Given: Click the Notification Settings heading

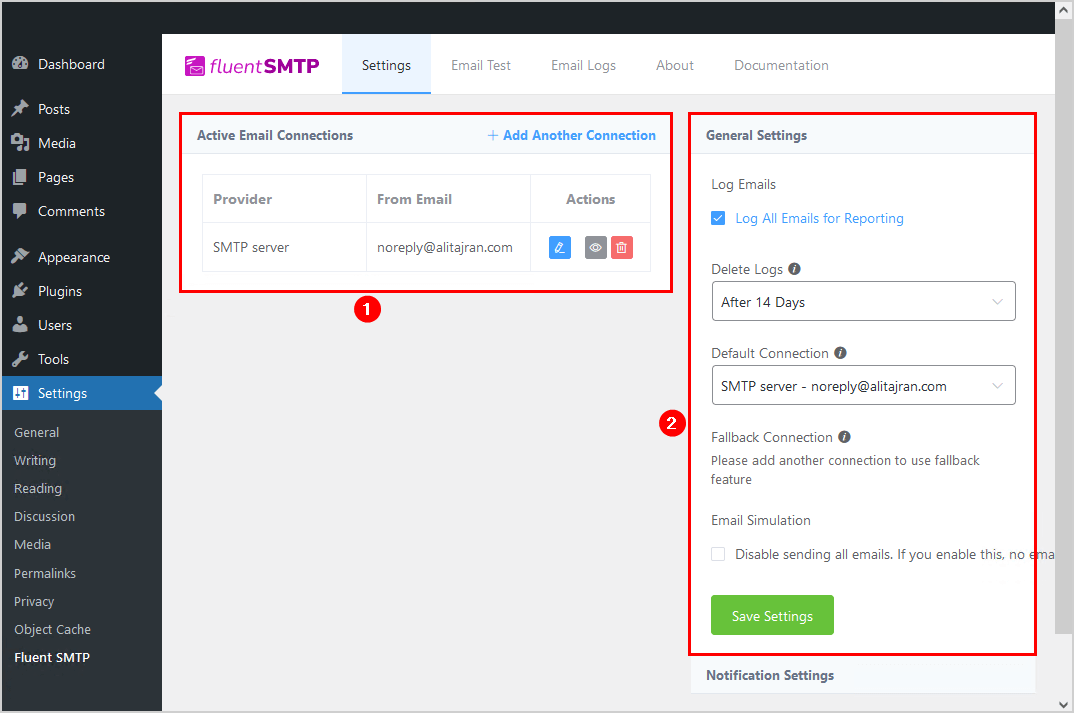Looking at the screenshot, I should pos(770,675).
